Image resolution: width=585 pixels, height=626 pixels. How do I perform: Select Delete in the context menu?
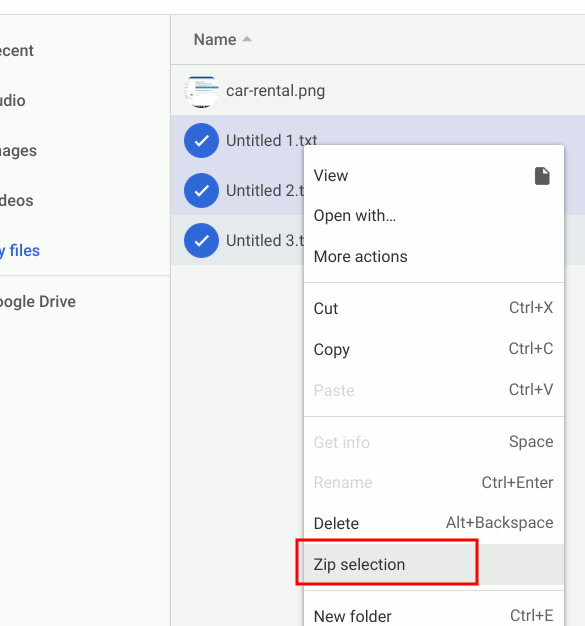click(x=434, y=523)
